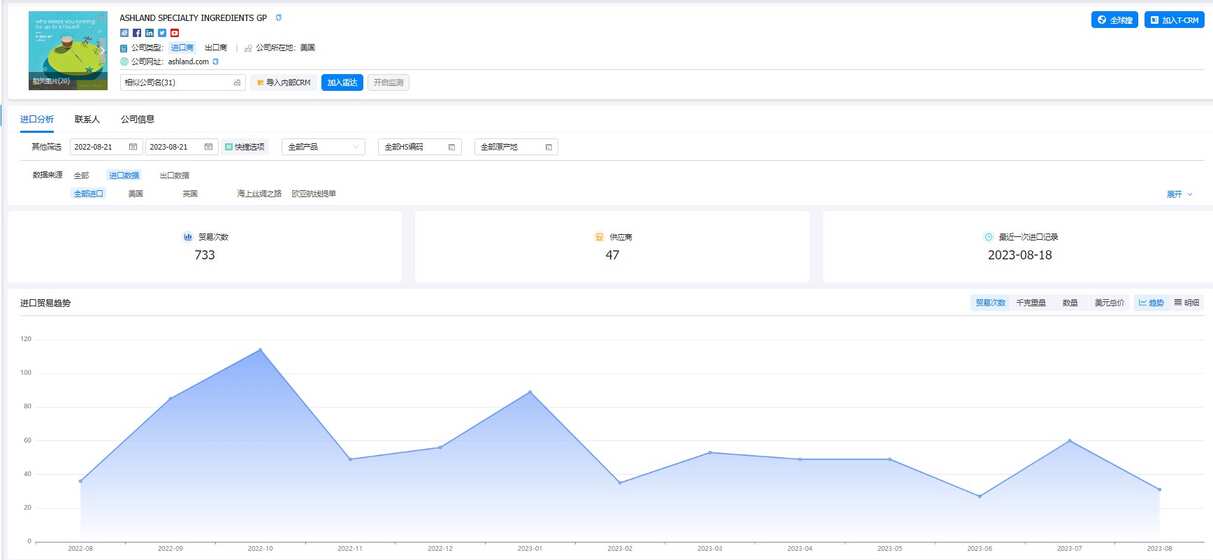Open the 全部HS编码 selector
The width and height of the screenshot is (1213, 560).
pos(420,147)
